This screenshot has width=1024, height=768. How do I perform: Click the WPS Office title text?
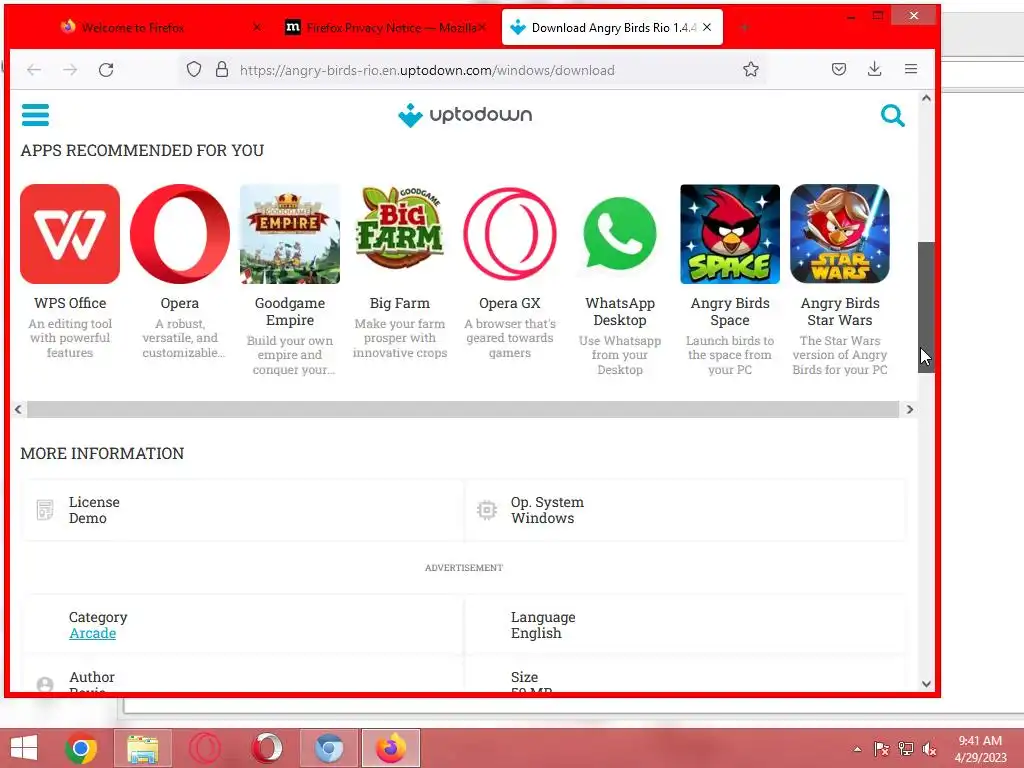click(x=70, y=303)
